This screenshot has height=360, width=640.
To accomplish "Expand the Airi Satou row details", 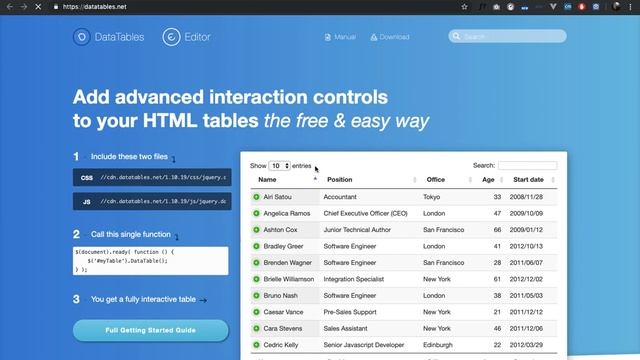I will (256, 197).
